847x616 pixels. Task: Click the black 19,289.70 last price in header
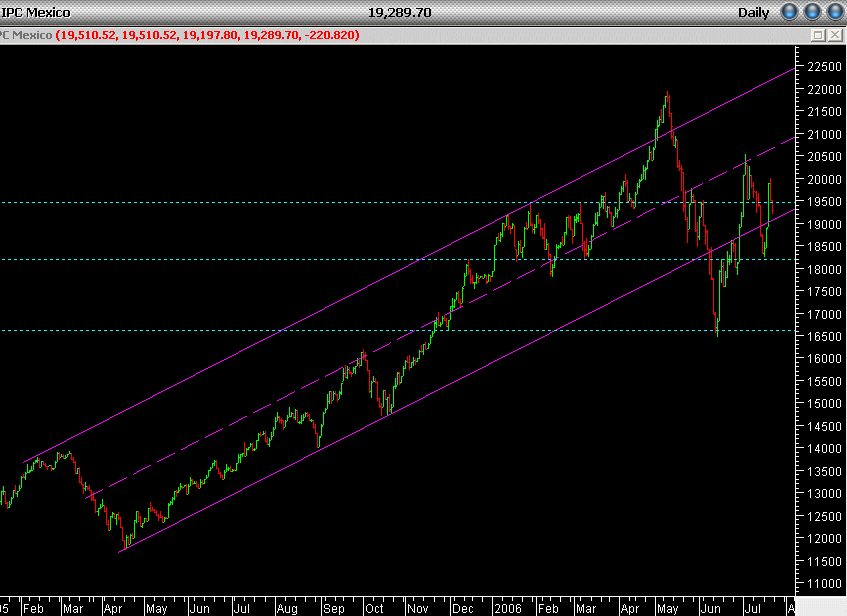pos(400,12)
